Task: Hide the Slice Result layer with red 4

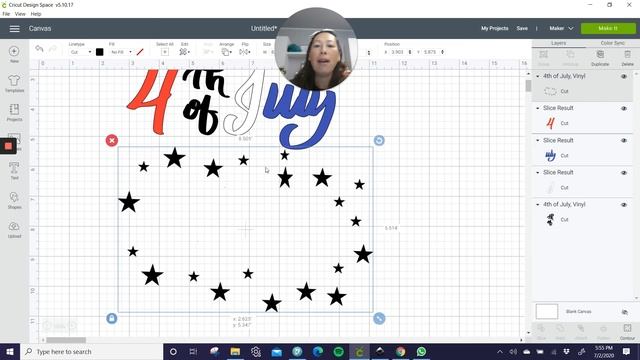Action: click(x=624, y=108)
